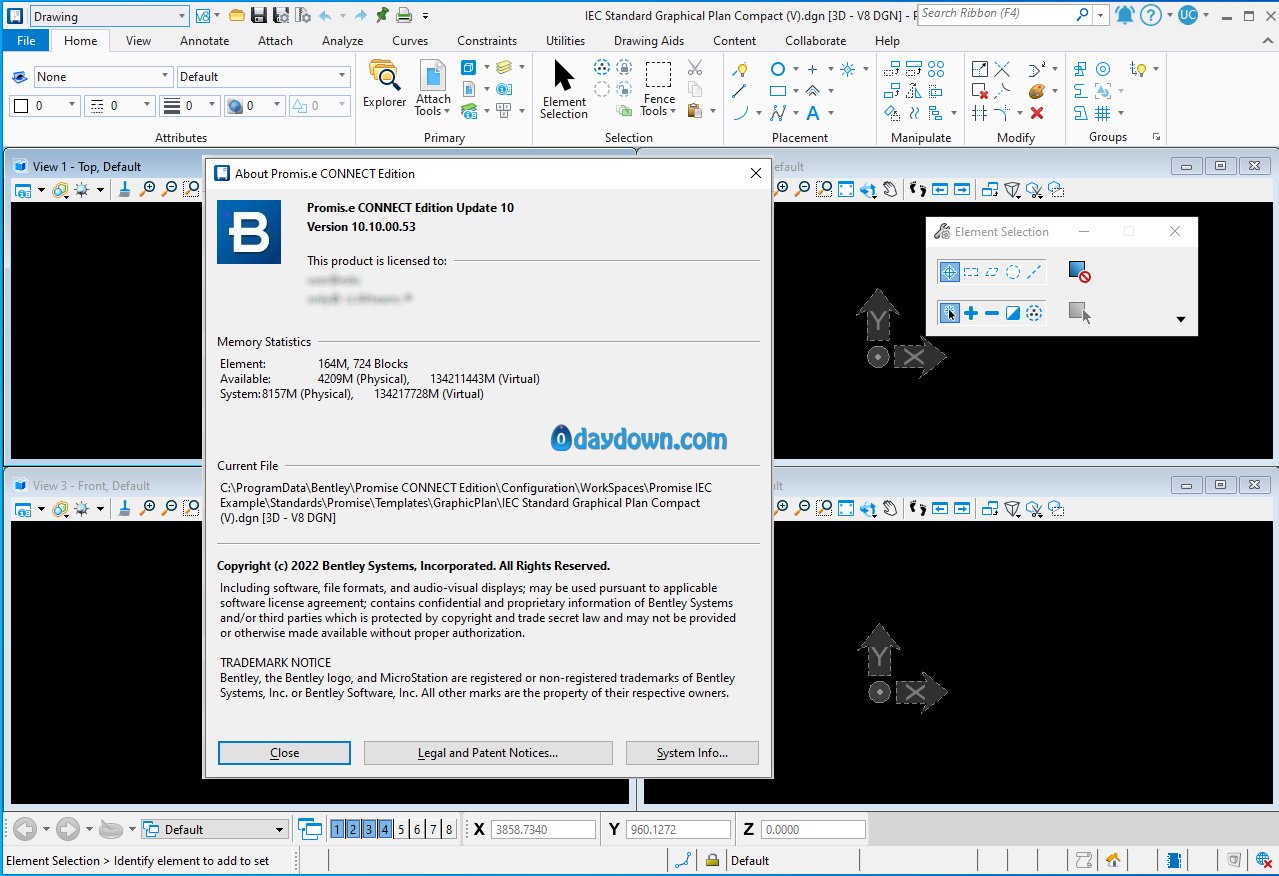Click the Attach Tools icon
This screenshot has width=1279, height=876.
(433, 87)
